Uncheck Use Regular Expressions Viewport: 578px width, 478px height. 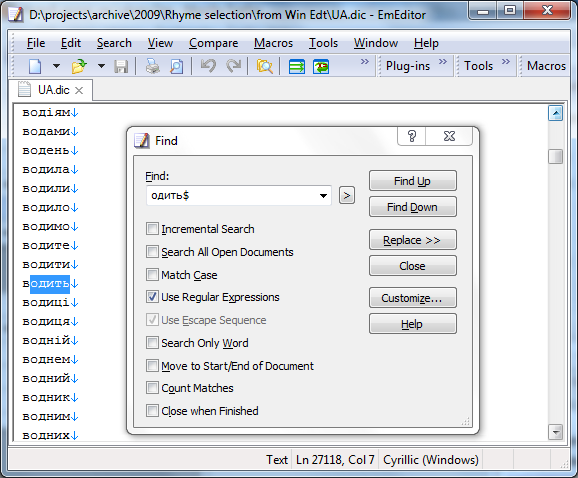coord(152,297)
